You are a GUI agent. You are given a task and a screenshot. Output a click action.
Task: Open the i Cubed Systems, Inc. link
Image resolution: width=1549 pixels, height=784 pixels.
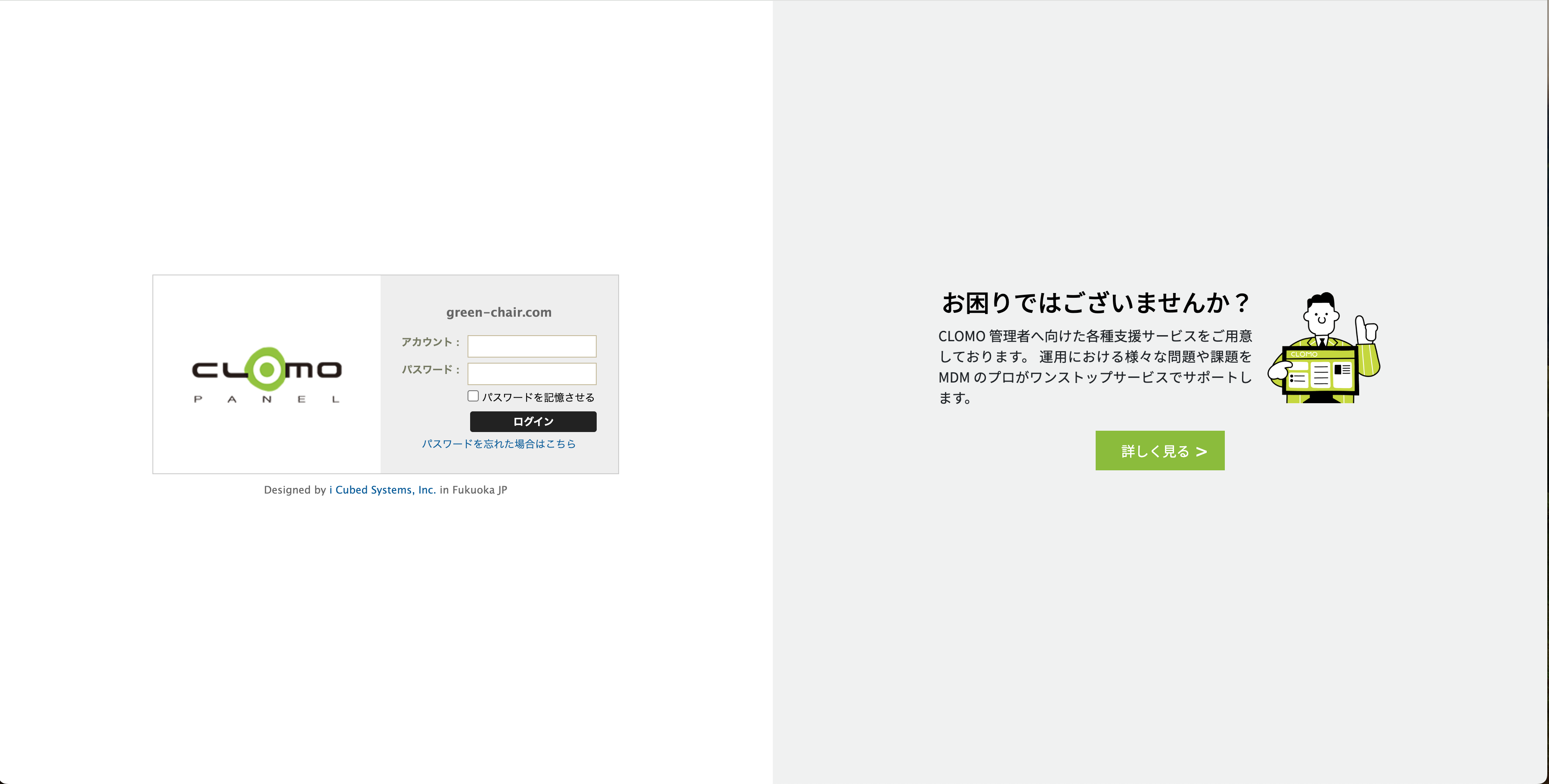pos(382,490)
